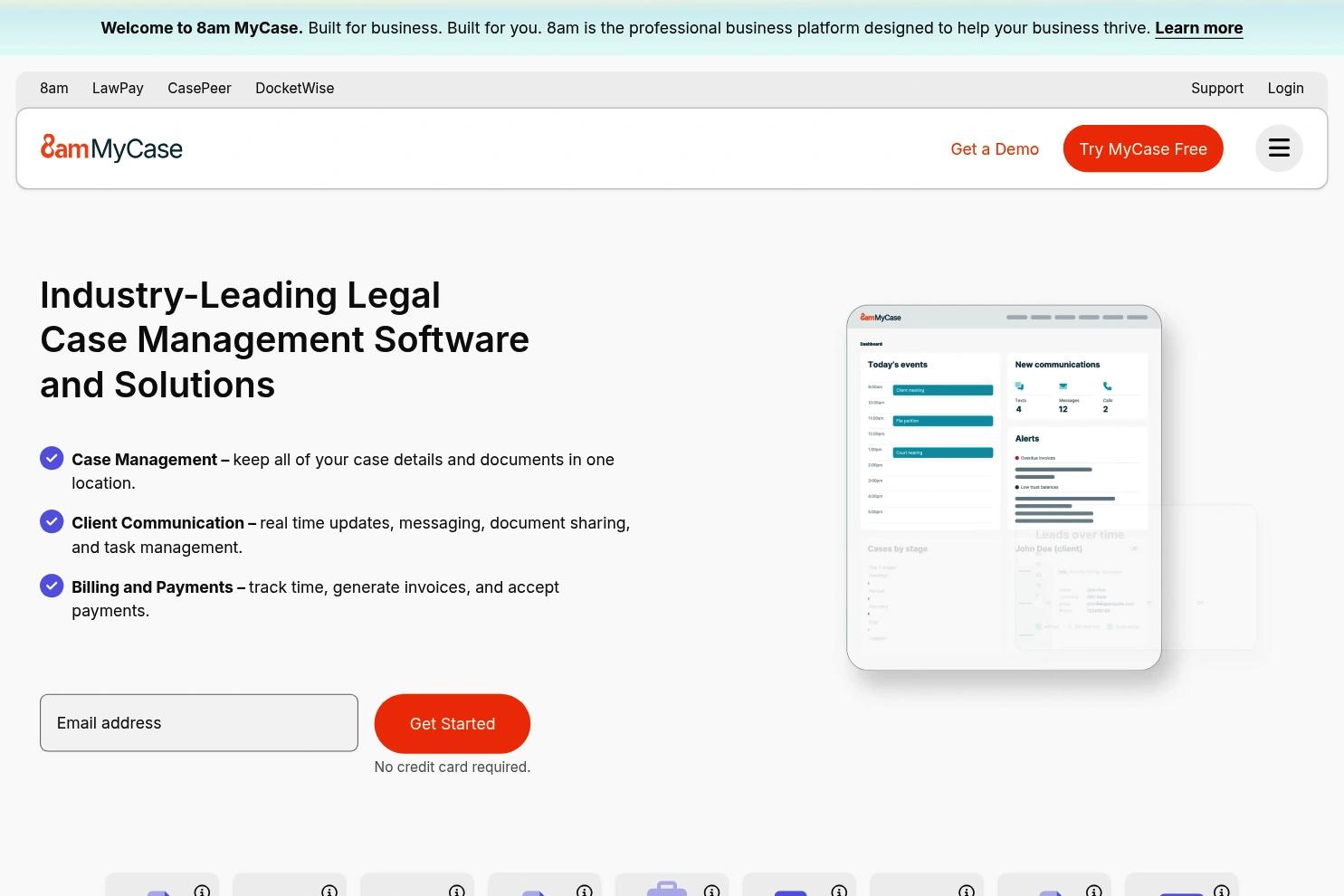
Task: Click the Get Started button
Action: tap(453, 723)
